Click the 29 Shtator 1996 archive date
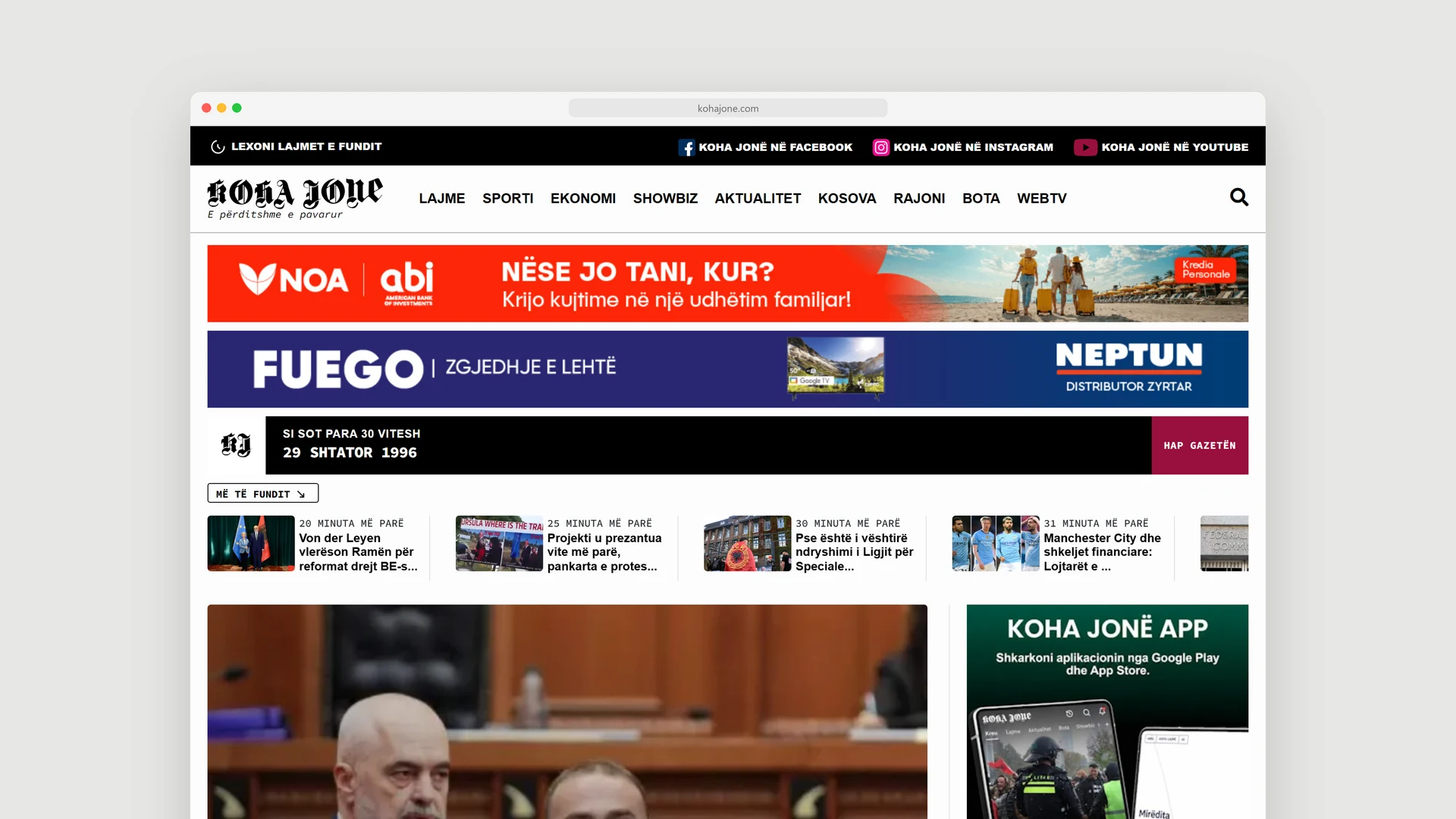The image size is (1456, 819). pos(350,453)
